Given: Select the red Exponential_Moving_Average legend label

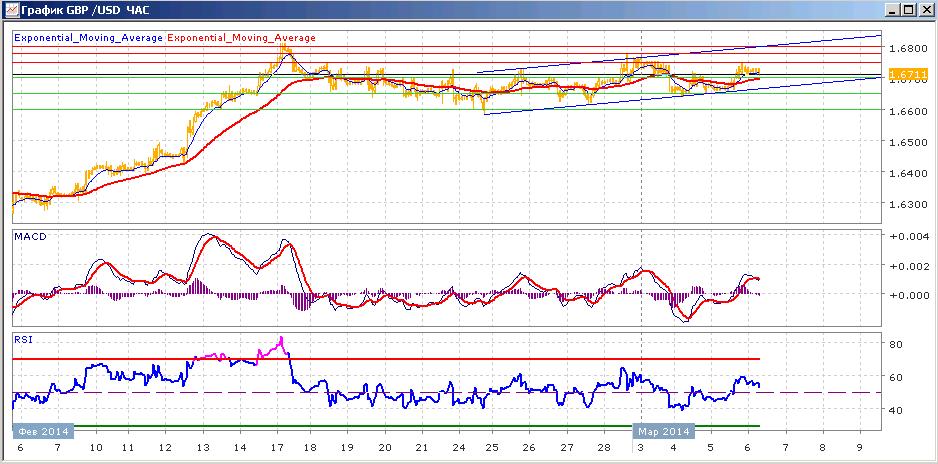Looking at the screenshot, I should tap(242, 38).
